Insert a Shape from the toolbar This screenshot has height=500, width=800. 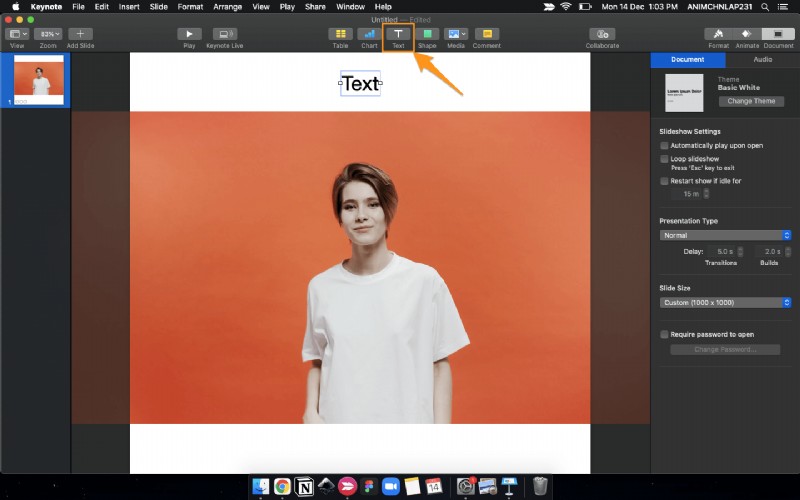(427, 34)
